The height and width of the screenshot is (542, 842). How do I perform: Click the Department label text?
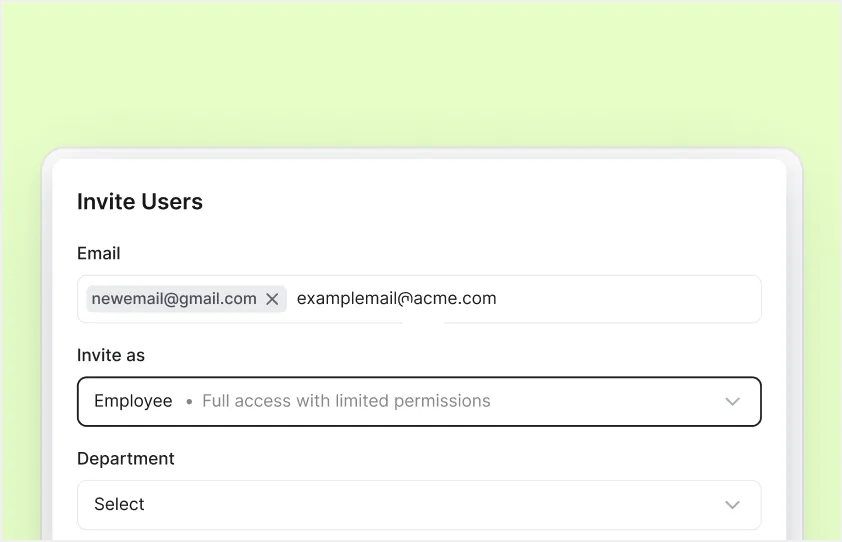[x=126, y=459]
